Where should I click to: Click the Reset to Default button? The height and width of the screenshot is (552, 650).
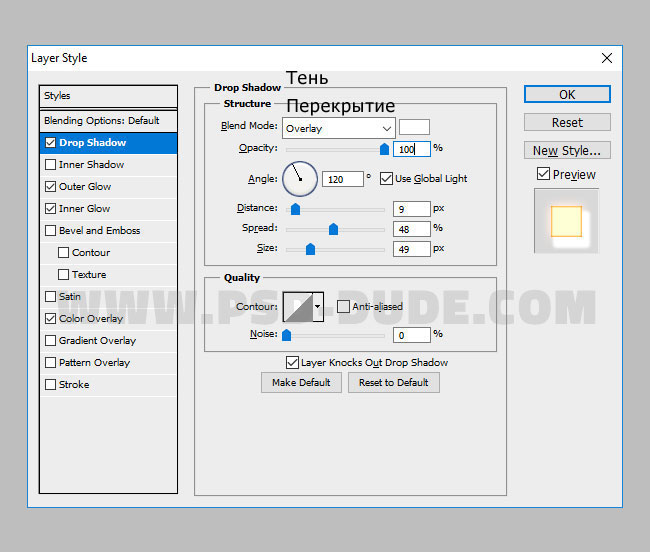tap(394, 382)
